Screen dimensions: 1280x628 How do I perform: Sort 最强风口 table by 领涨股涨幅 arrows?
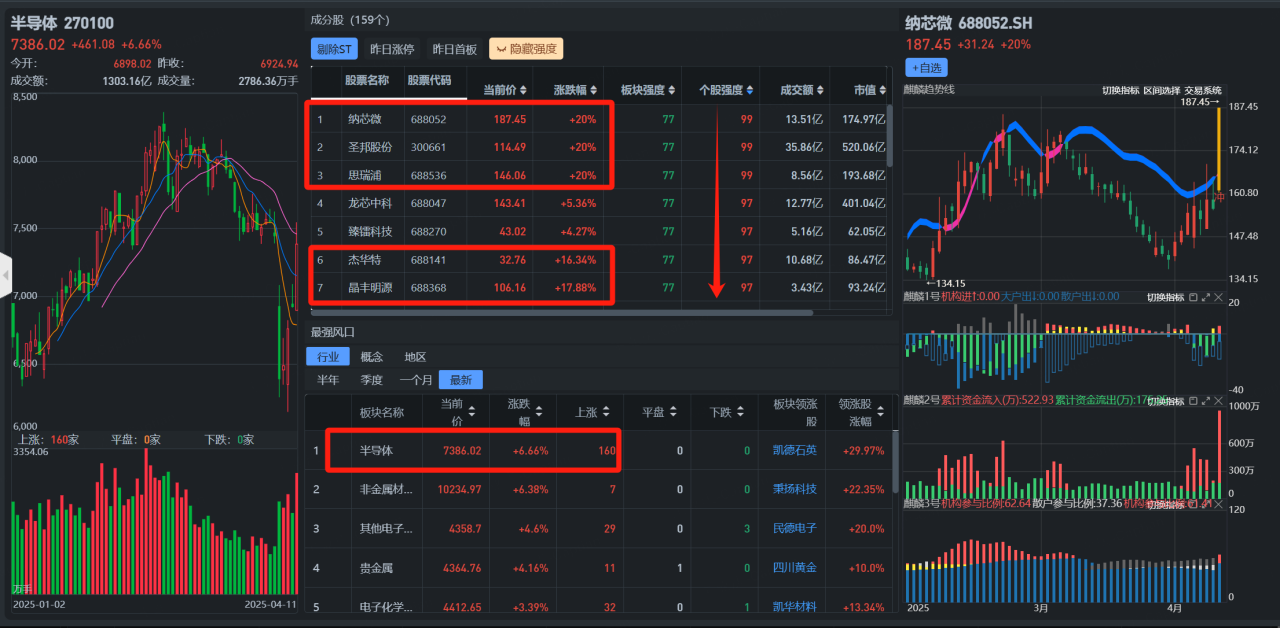[x=880, y=411]
